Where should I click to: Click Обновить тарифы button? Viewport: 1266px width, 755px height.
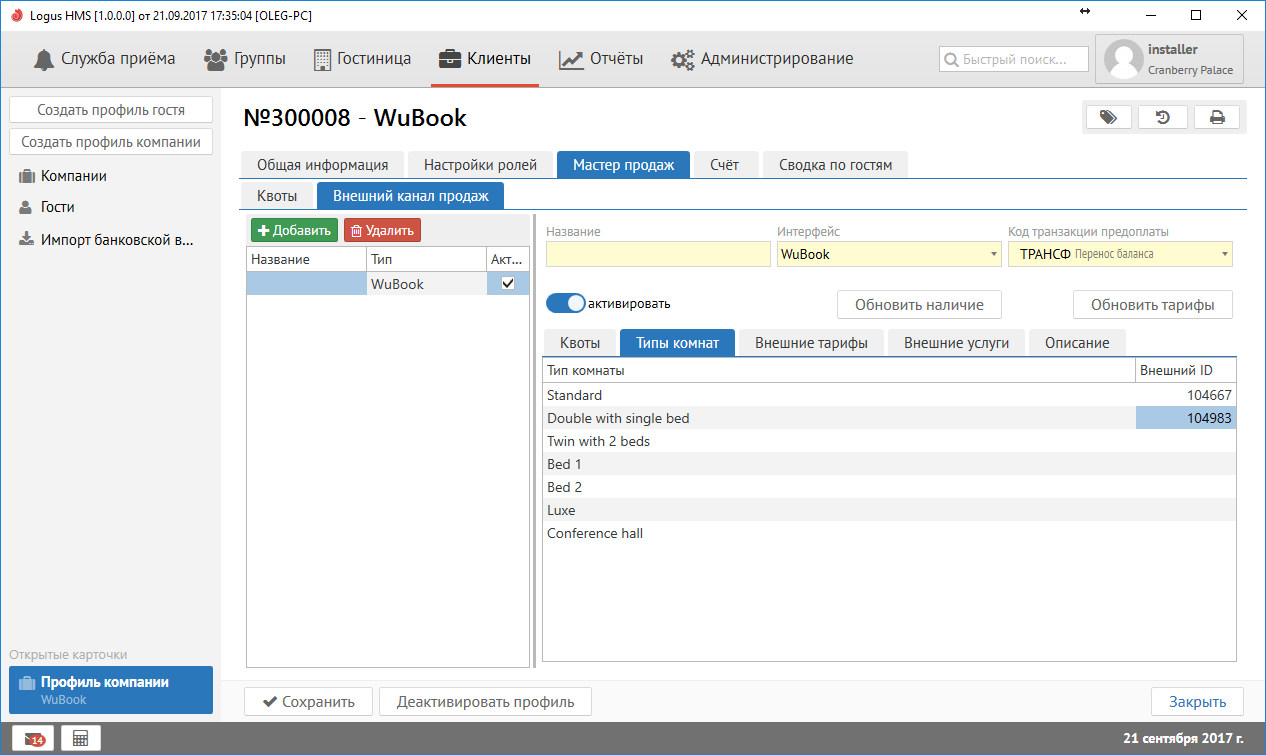pos(1153,305)
